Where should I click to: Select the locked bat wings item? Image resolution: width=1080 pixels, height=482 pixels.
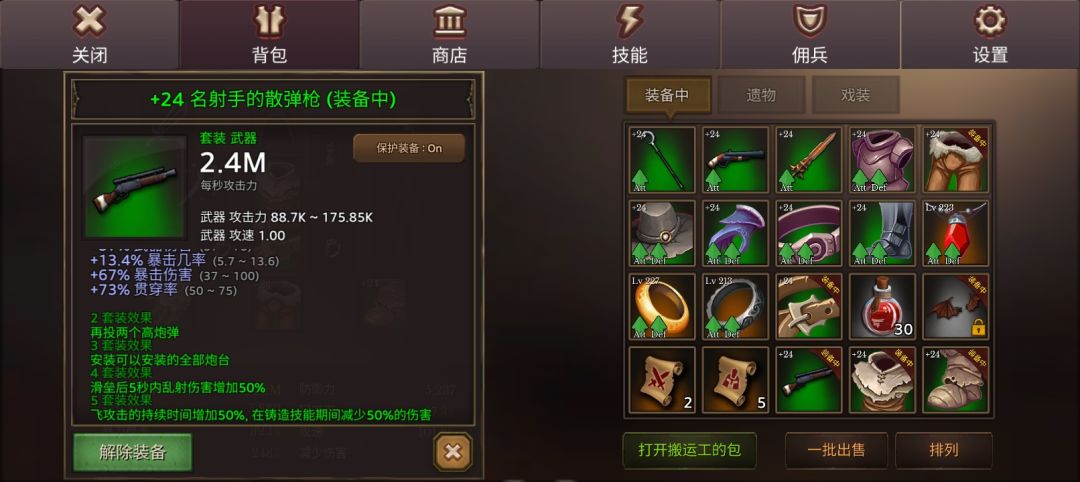click(955, 306)
